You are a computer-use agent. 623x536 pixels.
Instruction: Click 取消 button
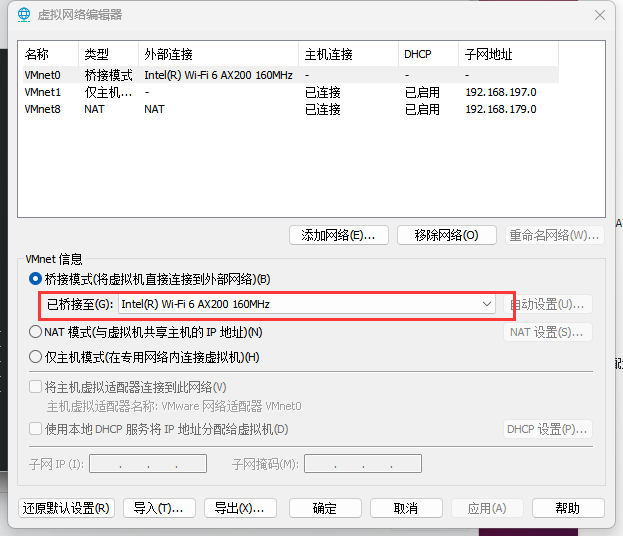(x=406, y=508)
